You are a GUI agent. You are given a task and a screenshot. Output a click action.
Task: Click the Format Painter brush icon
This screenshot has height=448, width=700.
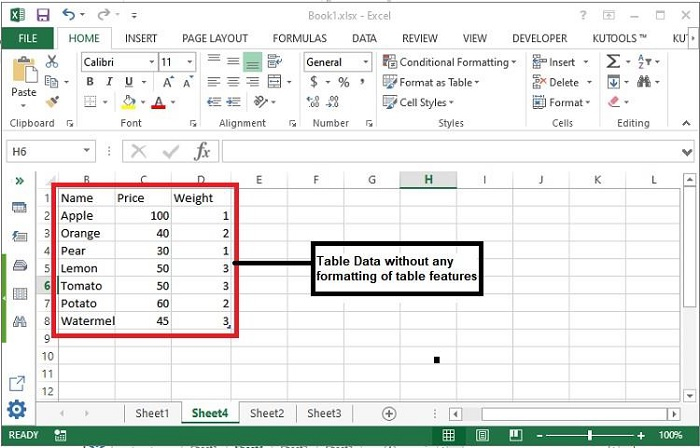tap(52, 102)
